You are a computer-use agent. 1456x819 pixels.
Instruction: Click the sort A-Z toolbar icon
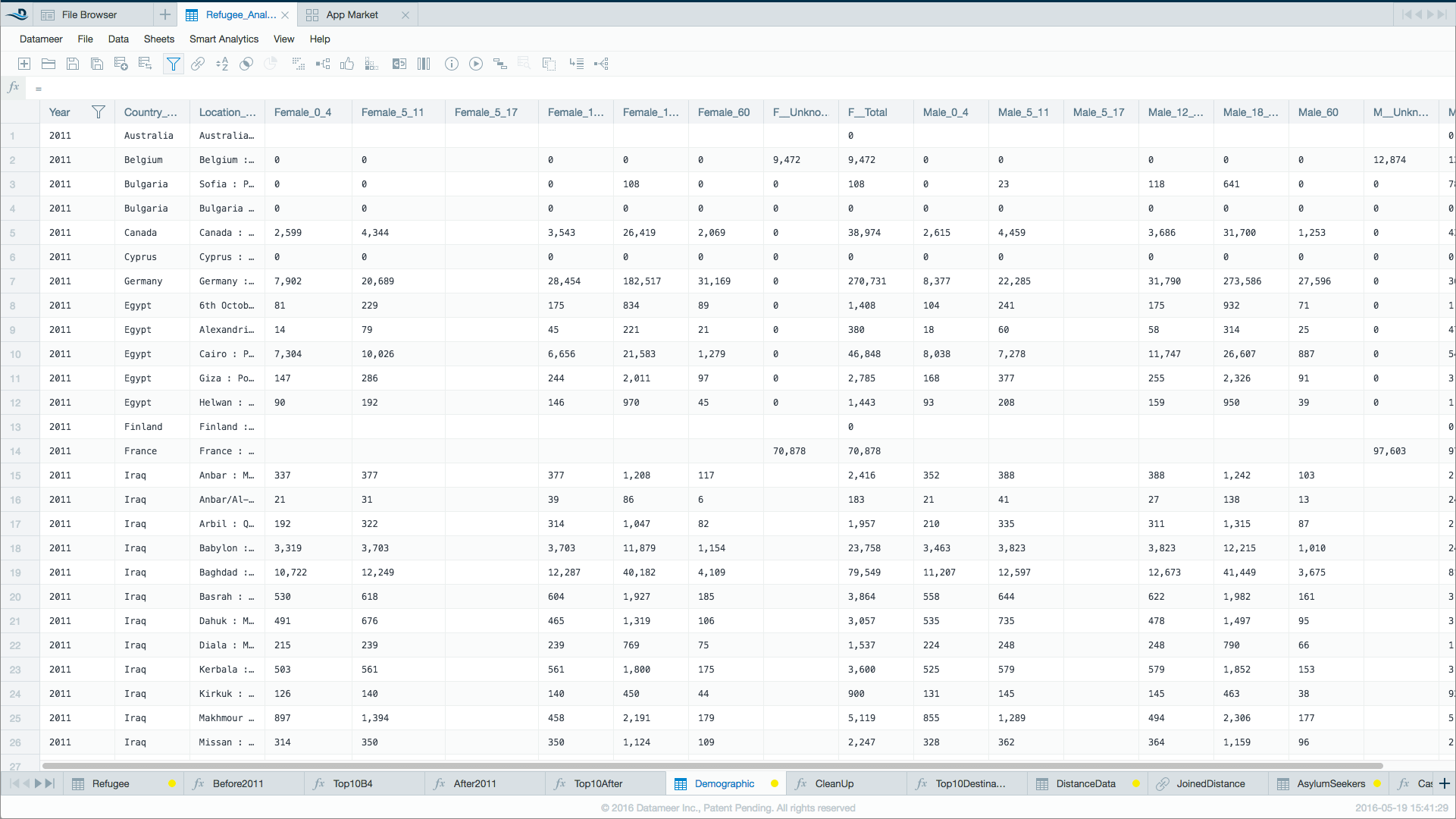pyautogui.click(x=222, y=64)
